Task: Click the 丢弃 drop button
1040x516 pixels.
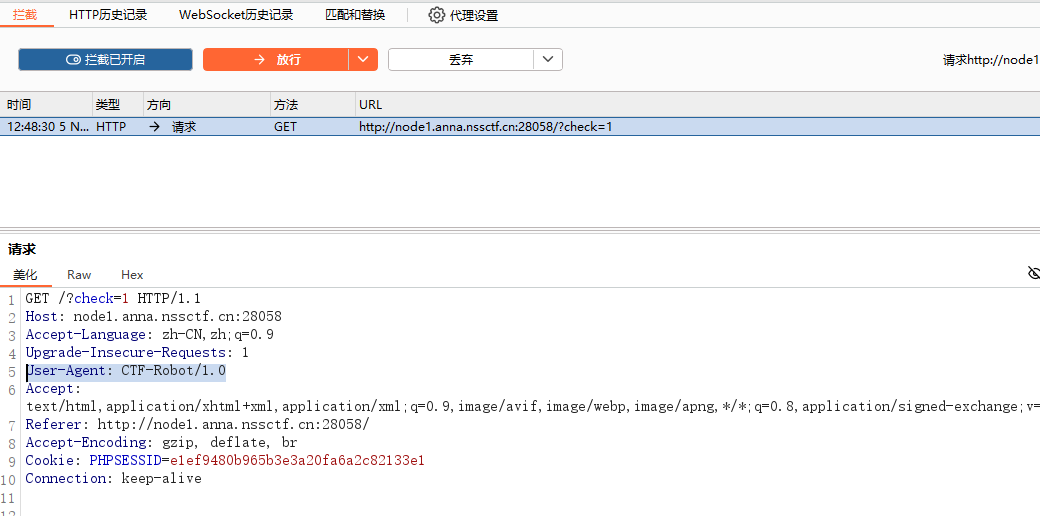Action: coord(461,60)
